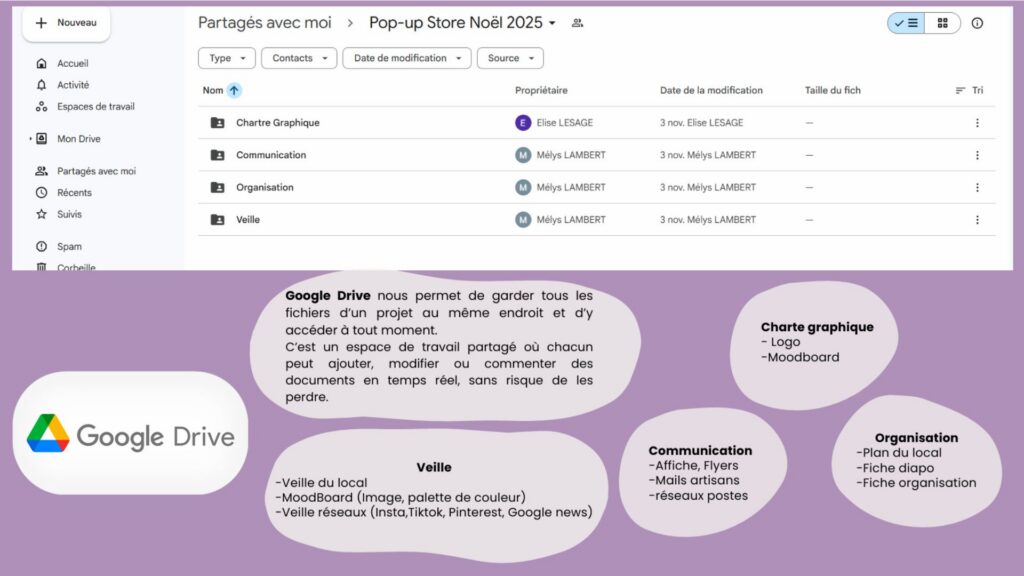Switch to list view layout
The width and height of the screenshot is (1024, 576).
click(906, 23)
